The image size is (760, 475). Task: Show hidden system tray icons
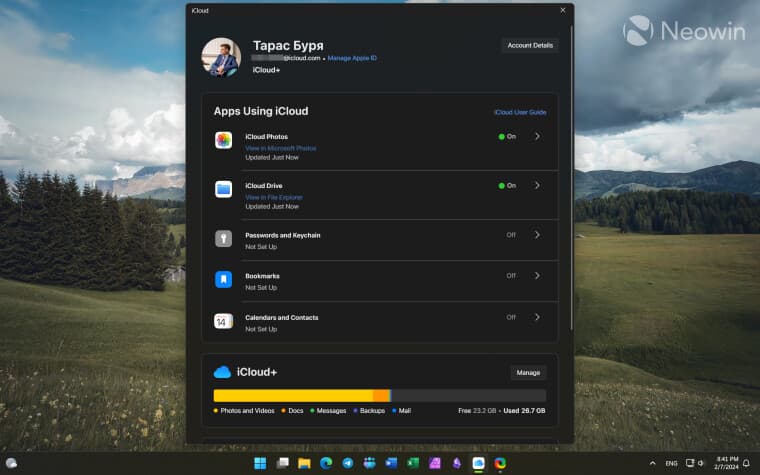652,463
